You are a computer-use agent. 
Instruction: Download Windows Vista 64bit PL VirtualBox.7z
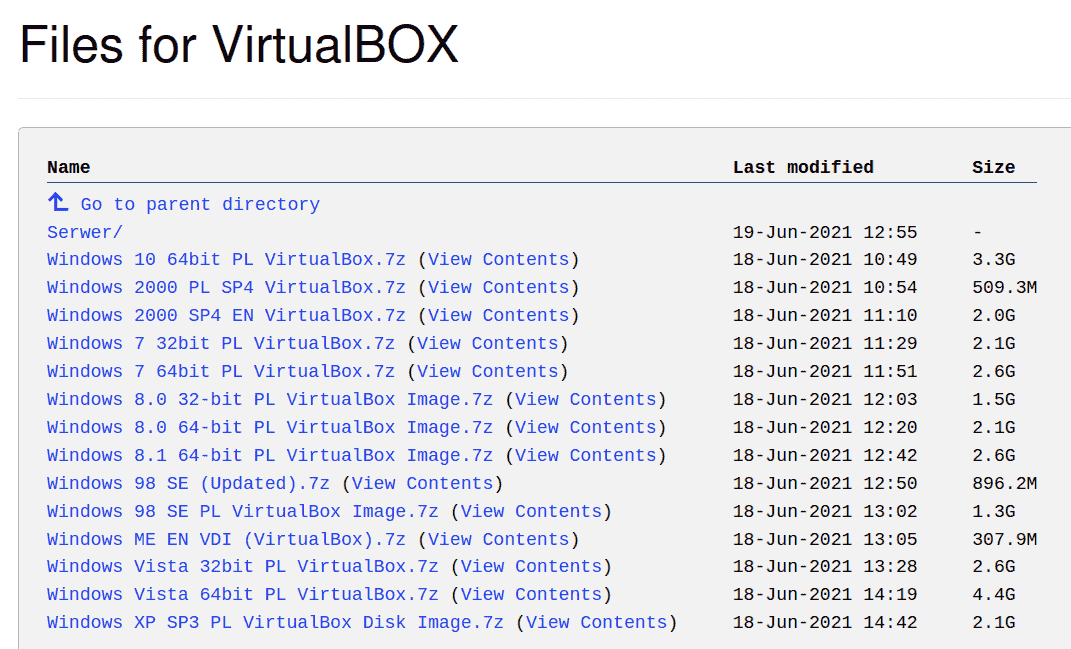(x=242, y=595)
